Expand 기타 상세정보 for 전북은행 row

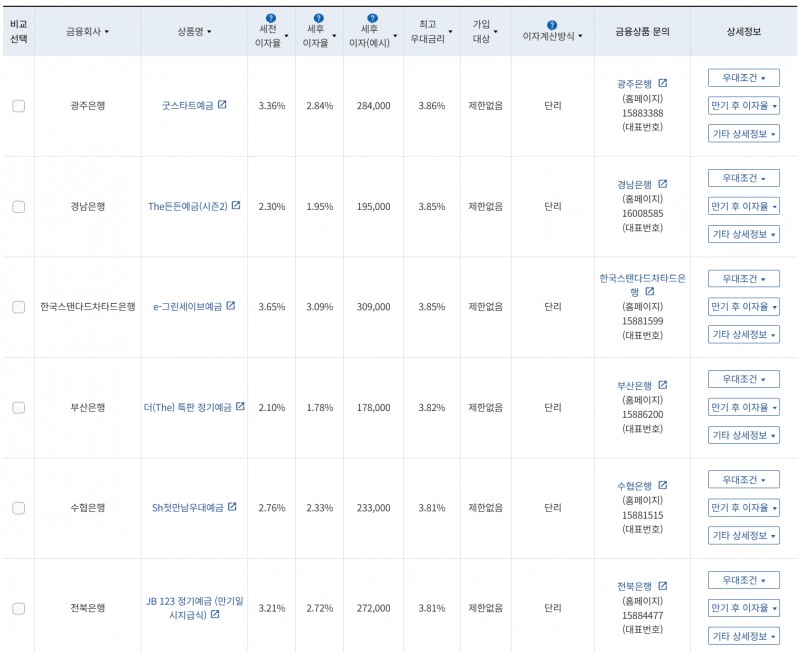click(x=743, y=636)
